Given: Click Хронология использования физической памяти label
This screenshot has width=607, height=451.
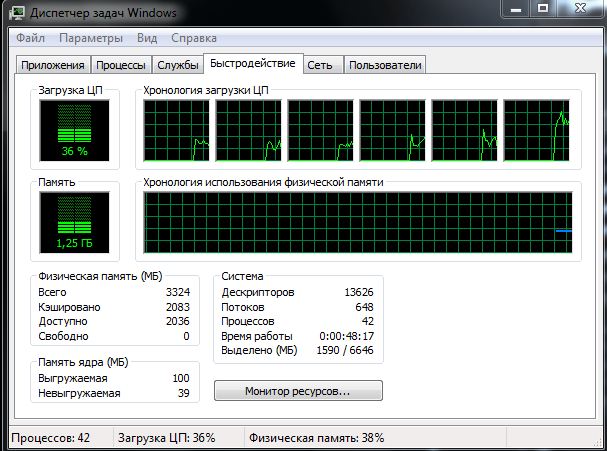Looking at the screenshot, I should [x=263, y=182].
